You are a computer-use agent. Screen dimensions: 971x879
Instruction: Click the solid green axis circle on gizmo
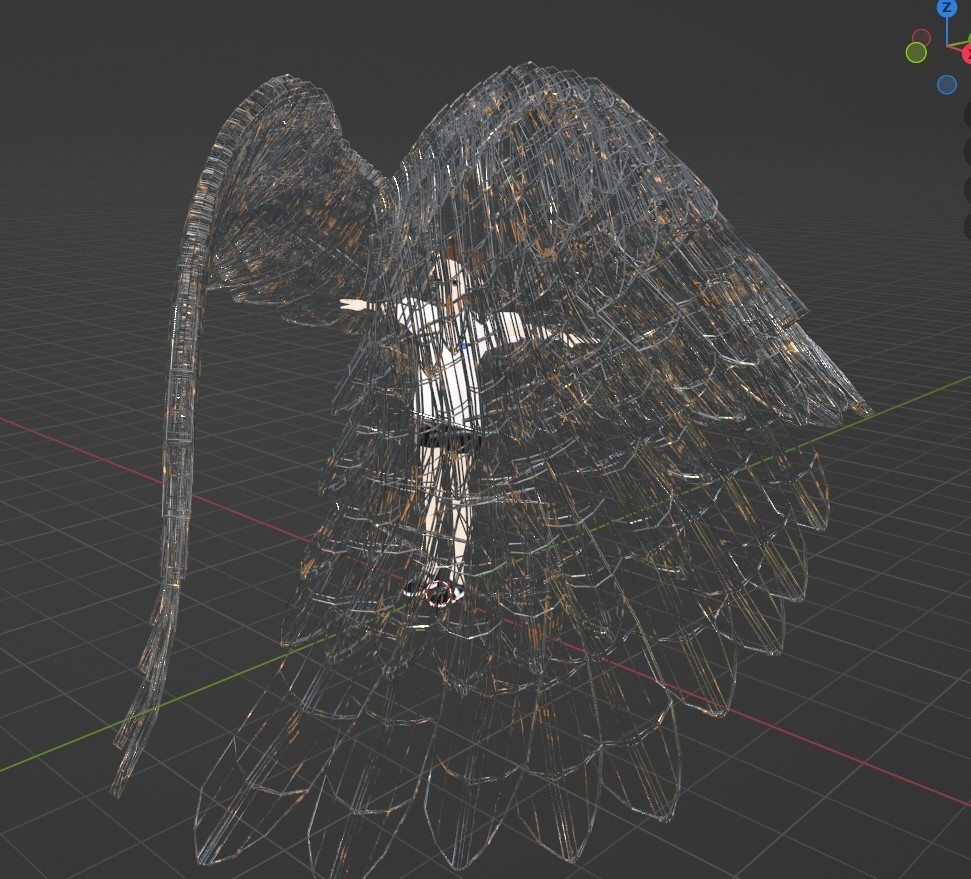(916, 53)
